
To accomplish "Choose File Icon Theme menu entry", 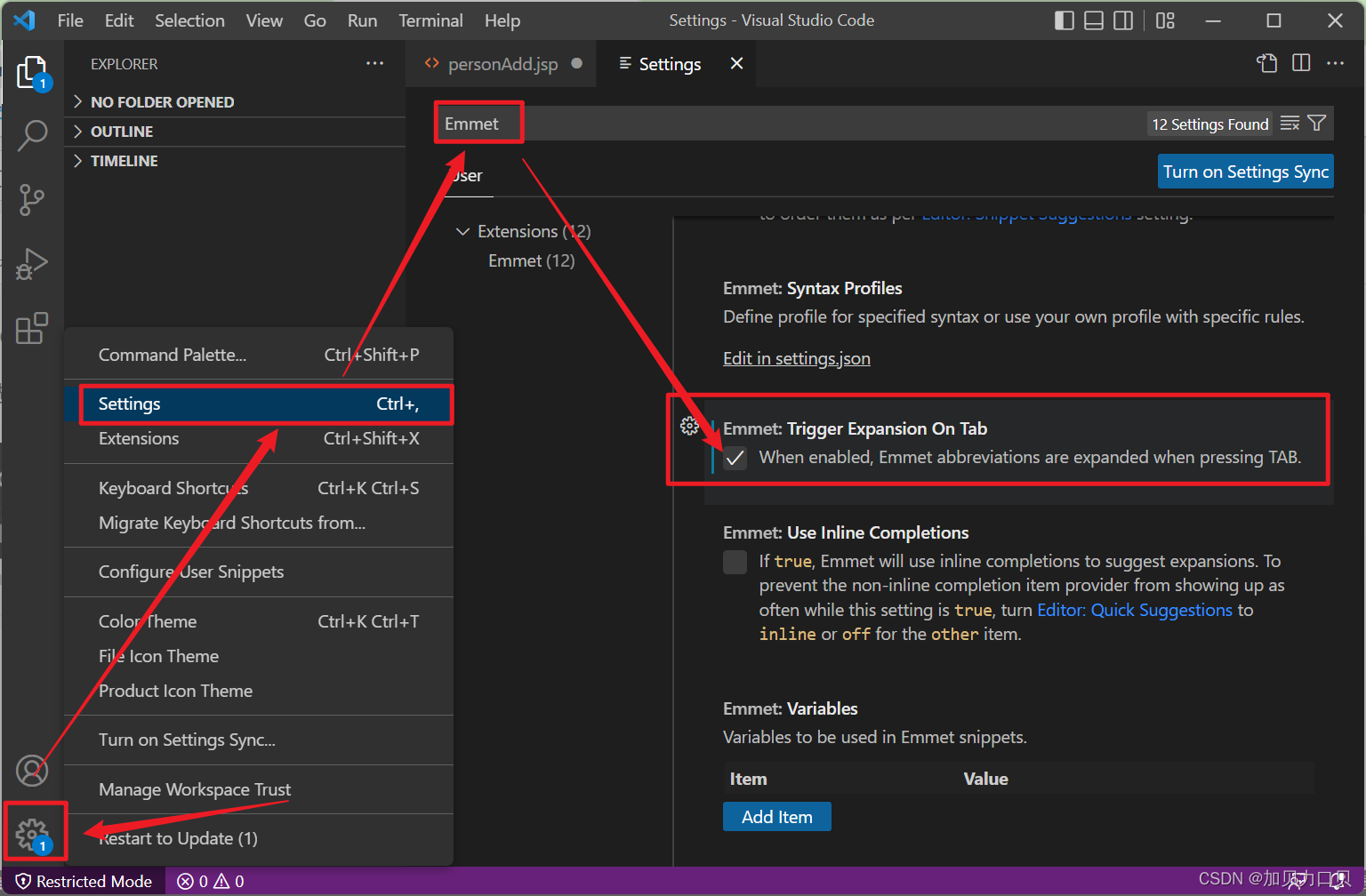I will point(259,656).
